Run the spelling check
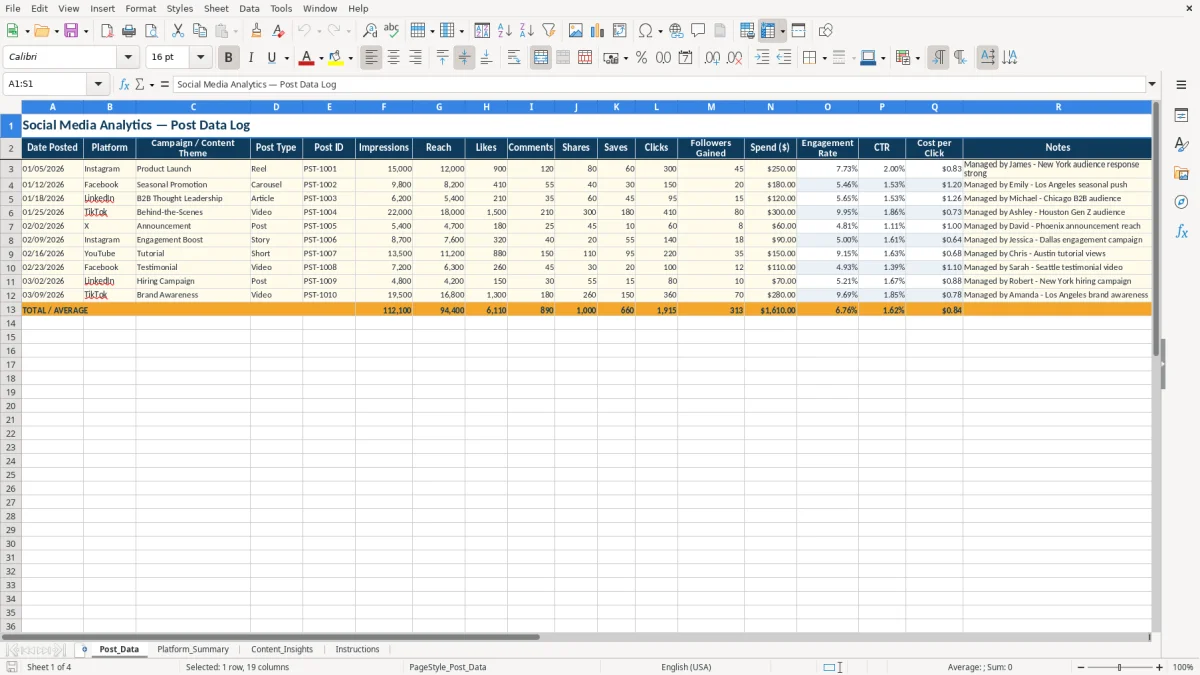The image size is (1200, 675). [392, 31]
